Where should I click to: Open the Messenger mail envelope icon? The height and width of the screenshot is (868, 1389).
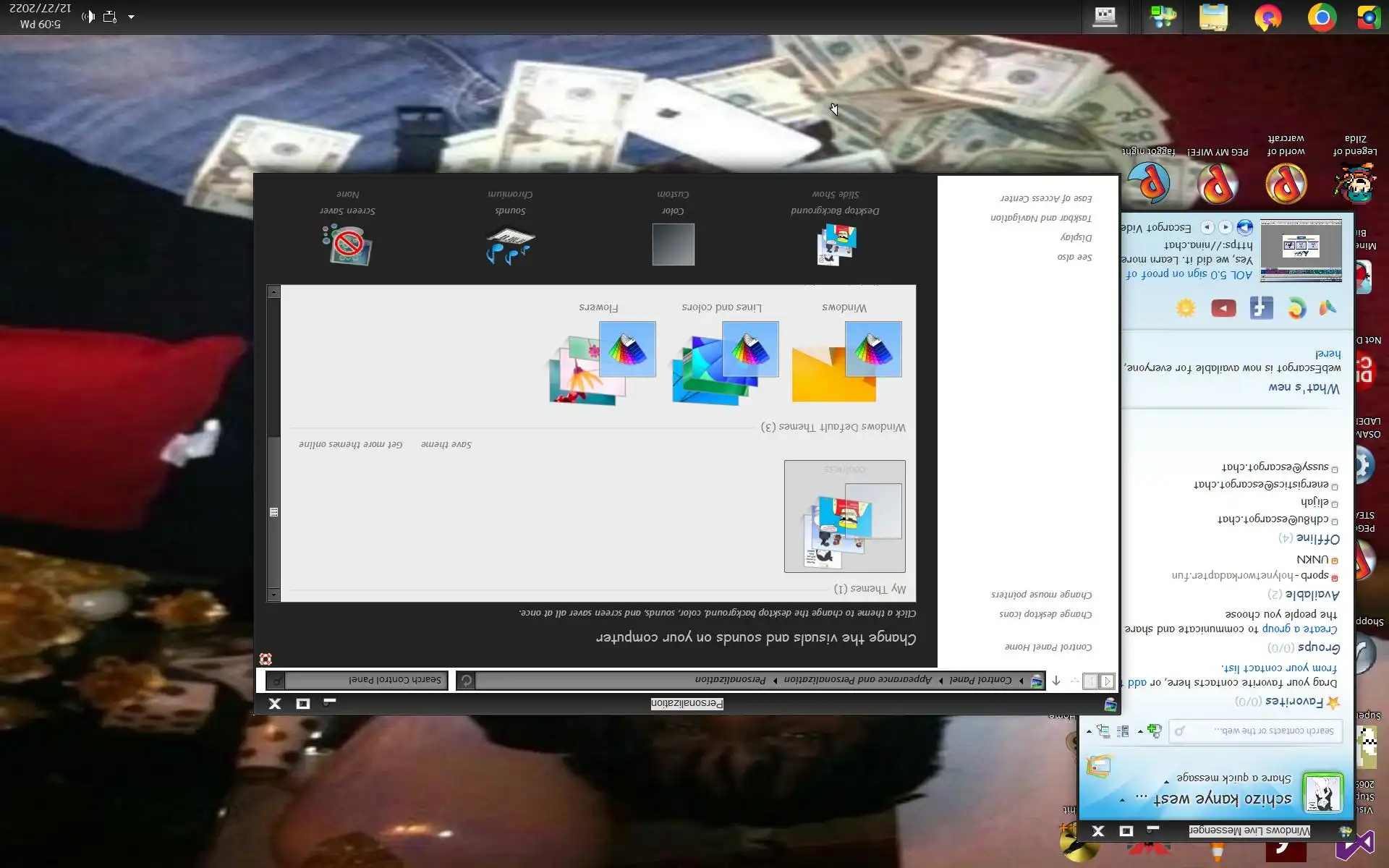[1098, 765]
